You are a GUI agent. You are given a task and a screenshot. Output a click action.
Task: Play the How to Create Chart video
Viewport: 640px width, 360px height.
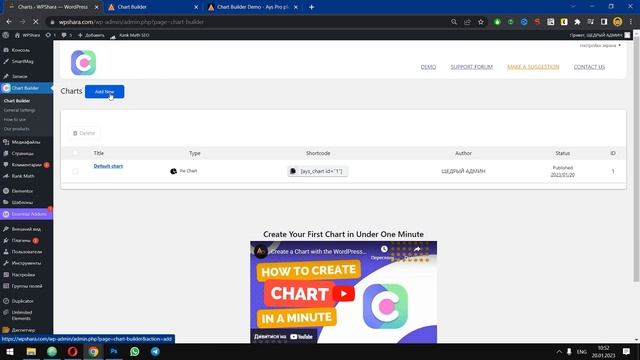344,293
